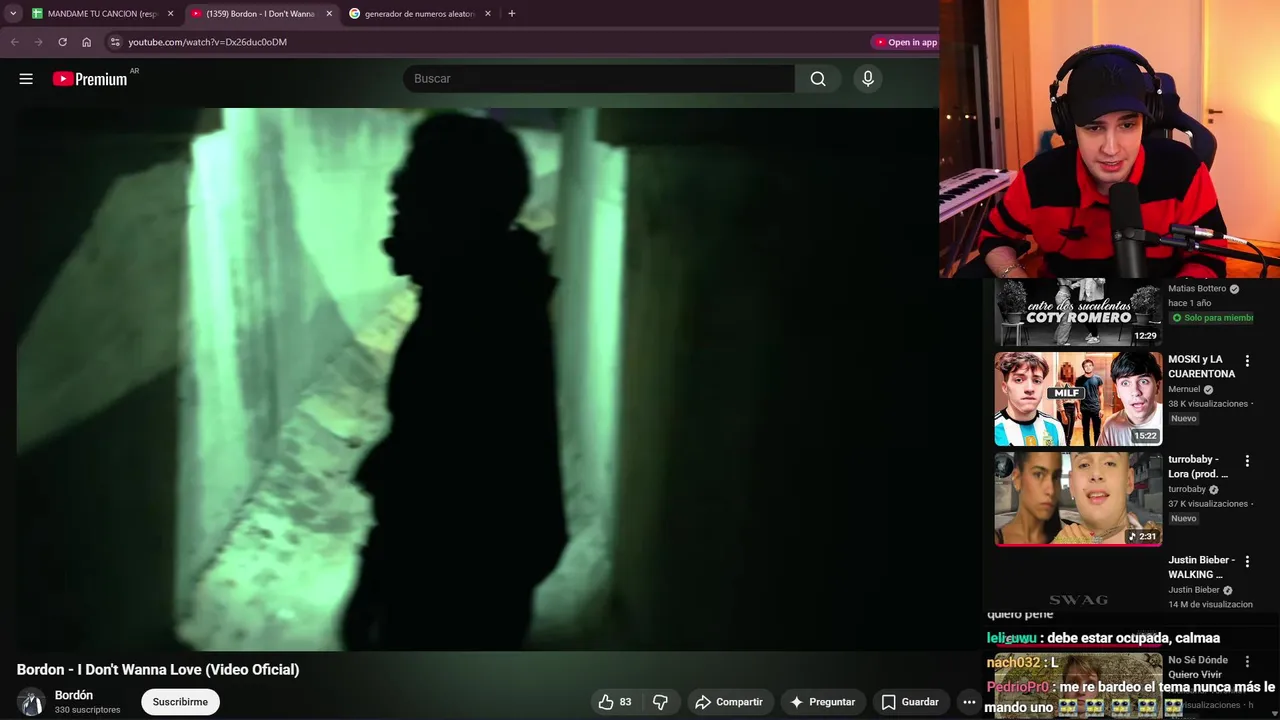Dislike the video with thumbs down

(x=660, y=702)
